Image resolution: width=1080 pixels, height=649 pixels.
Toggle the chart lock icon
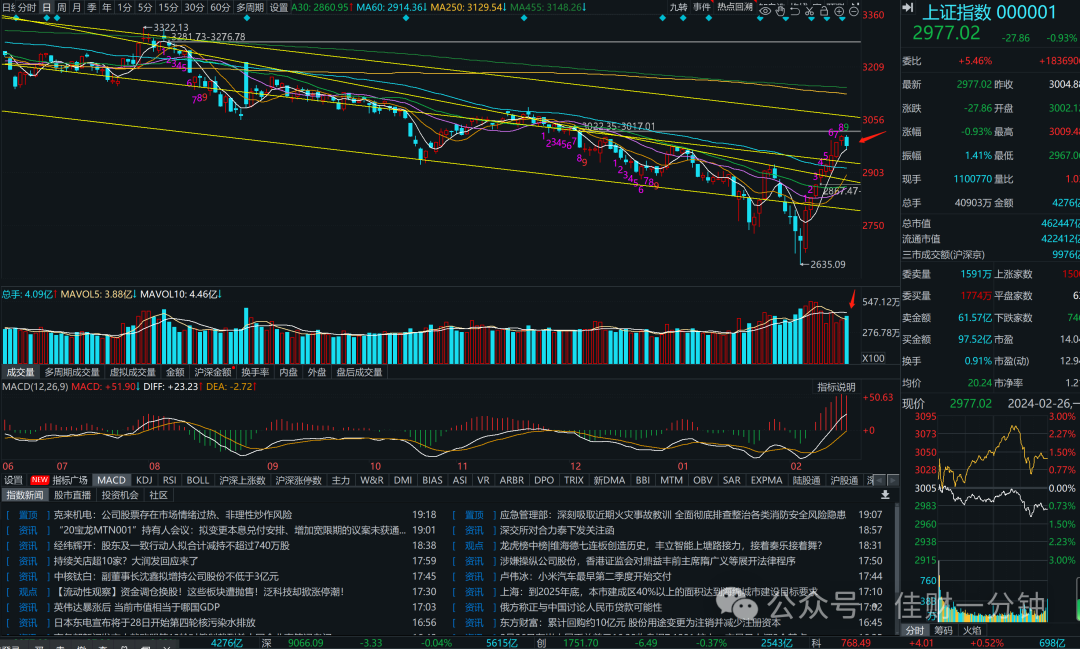click(824, 11)
